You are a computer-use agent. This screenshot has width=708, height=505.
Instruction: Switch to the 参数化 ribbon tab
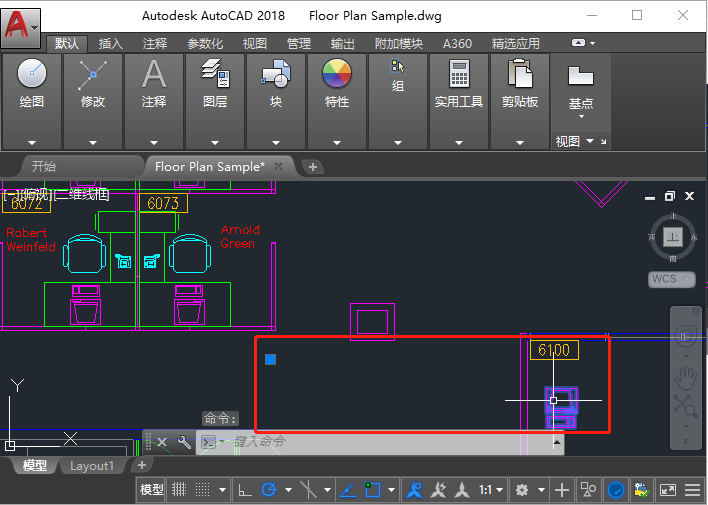pos(205,44)
